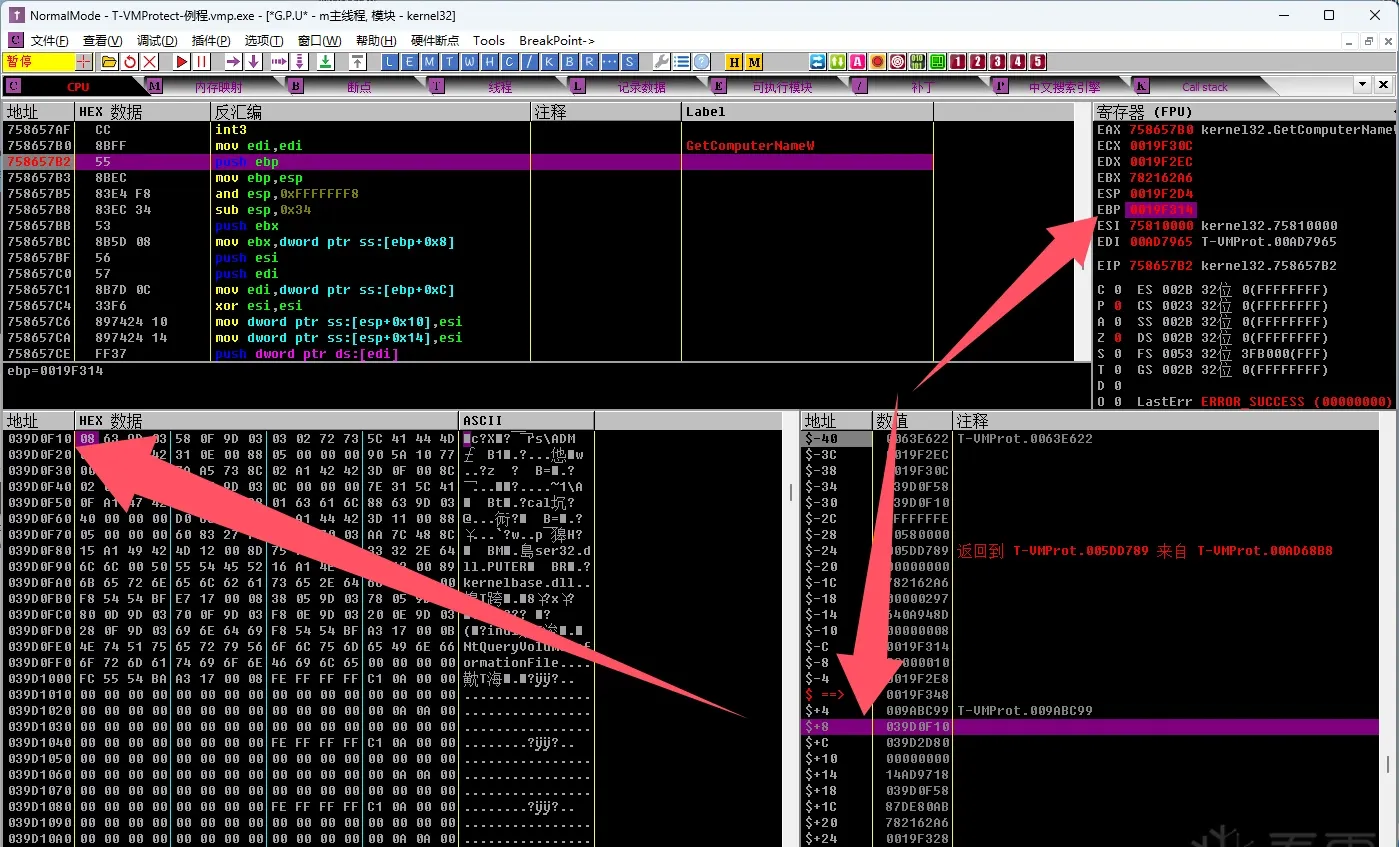This screenshot has width=1399, height=847.
Task: Open the 调试(D) menu
Action: 157,41
